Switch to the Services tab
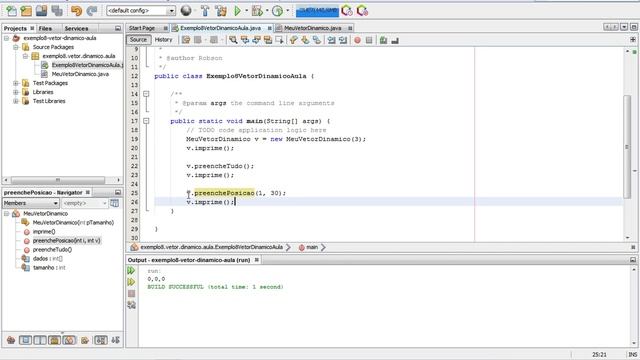The height and width of the screenshot is (360, 640). click(76, 28)
